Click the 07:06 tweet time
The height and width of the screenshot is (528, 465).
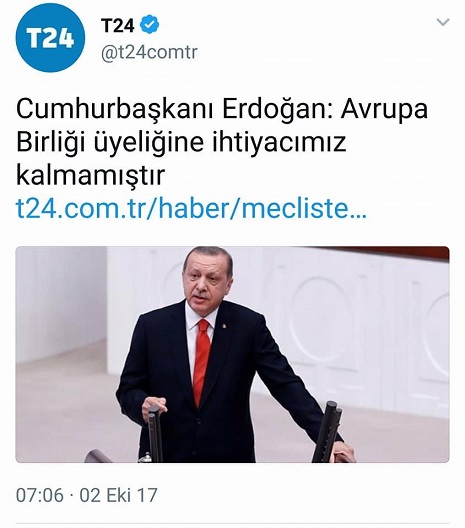click(x=40, y=495)
